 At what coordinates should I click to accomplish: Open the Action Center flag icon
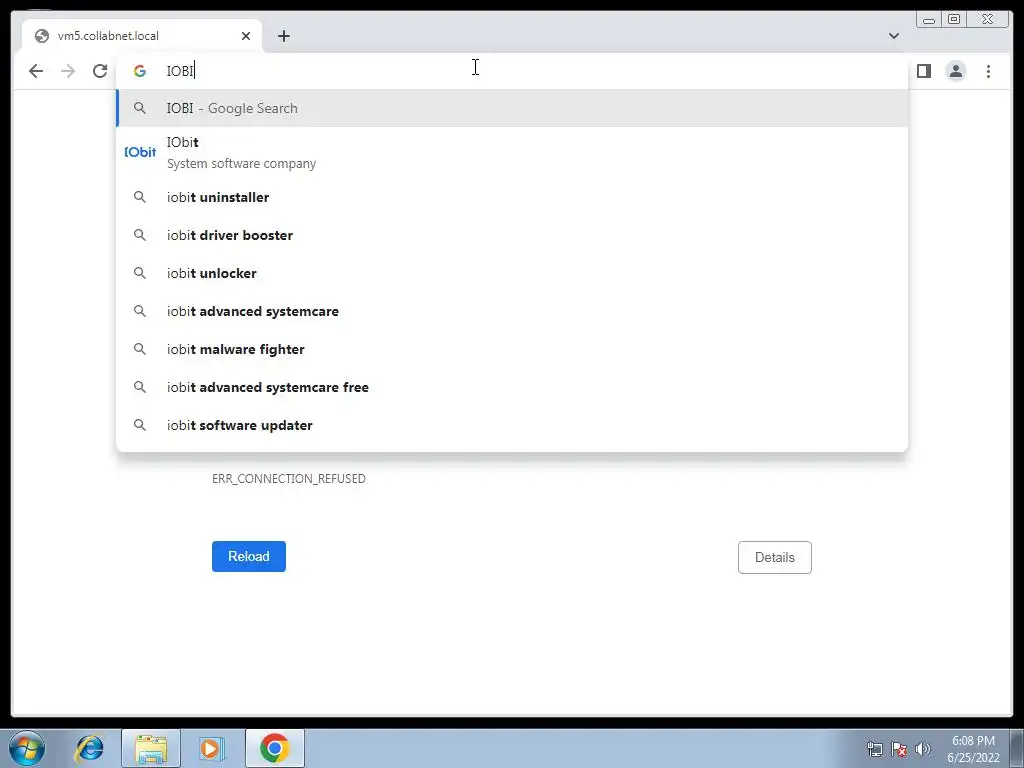[x=899, y=749]
